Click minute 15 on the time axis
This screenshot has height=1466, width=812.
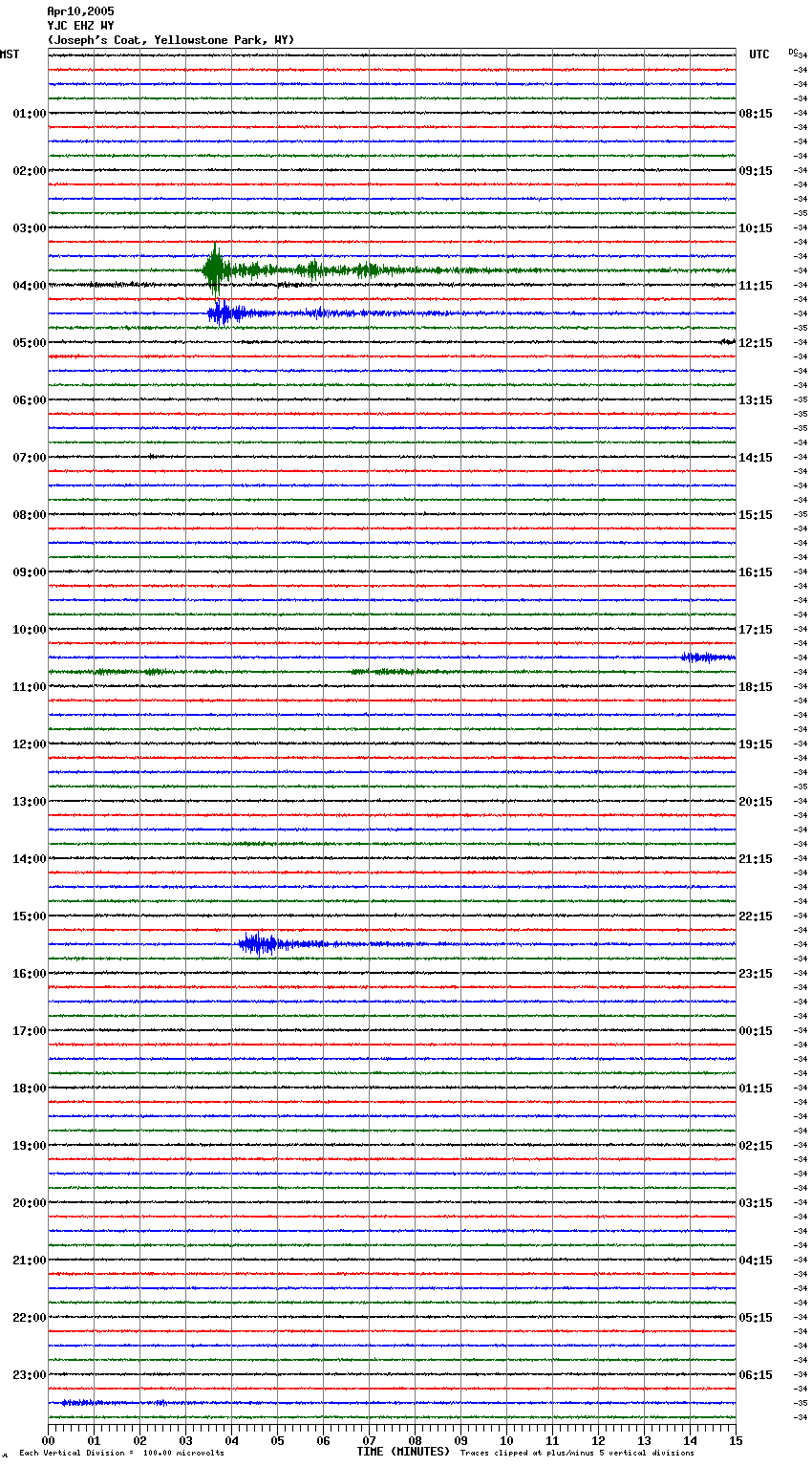(x=736, y=1440)
